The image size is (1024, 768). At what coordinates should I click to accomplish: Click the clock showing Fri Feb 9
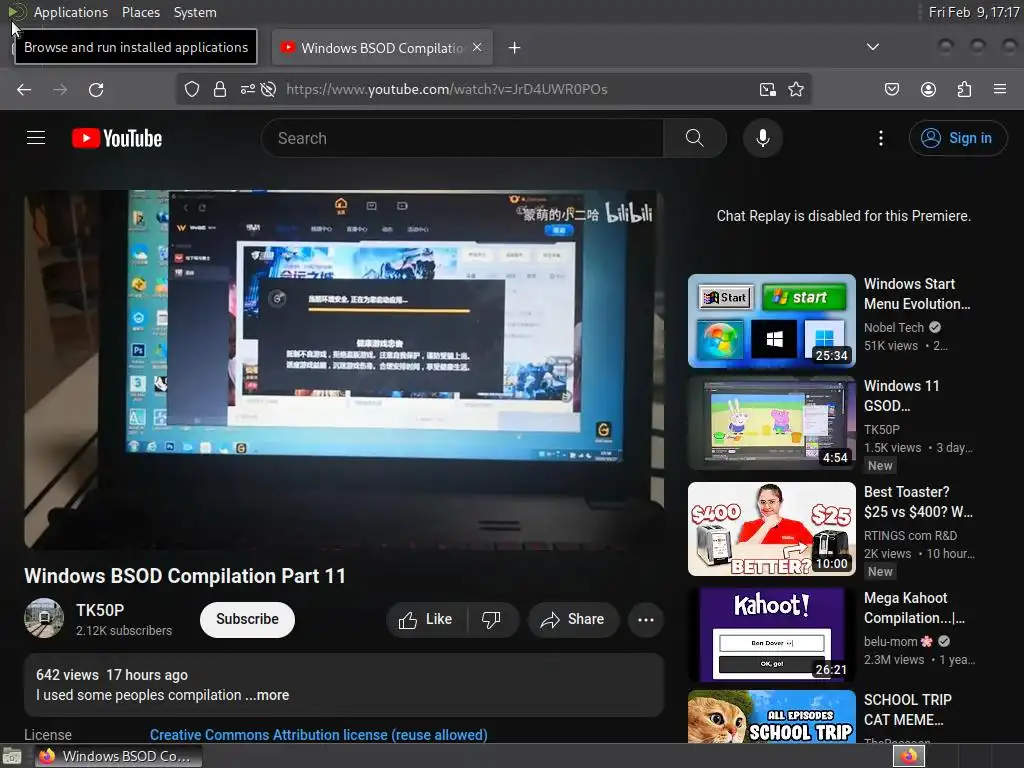click(x=974, y=12)
